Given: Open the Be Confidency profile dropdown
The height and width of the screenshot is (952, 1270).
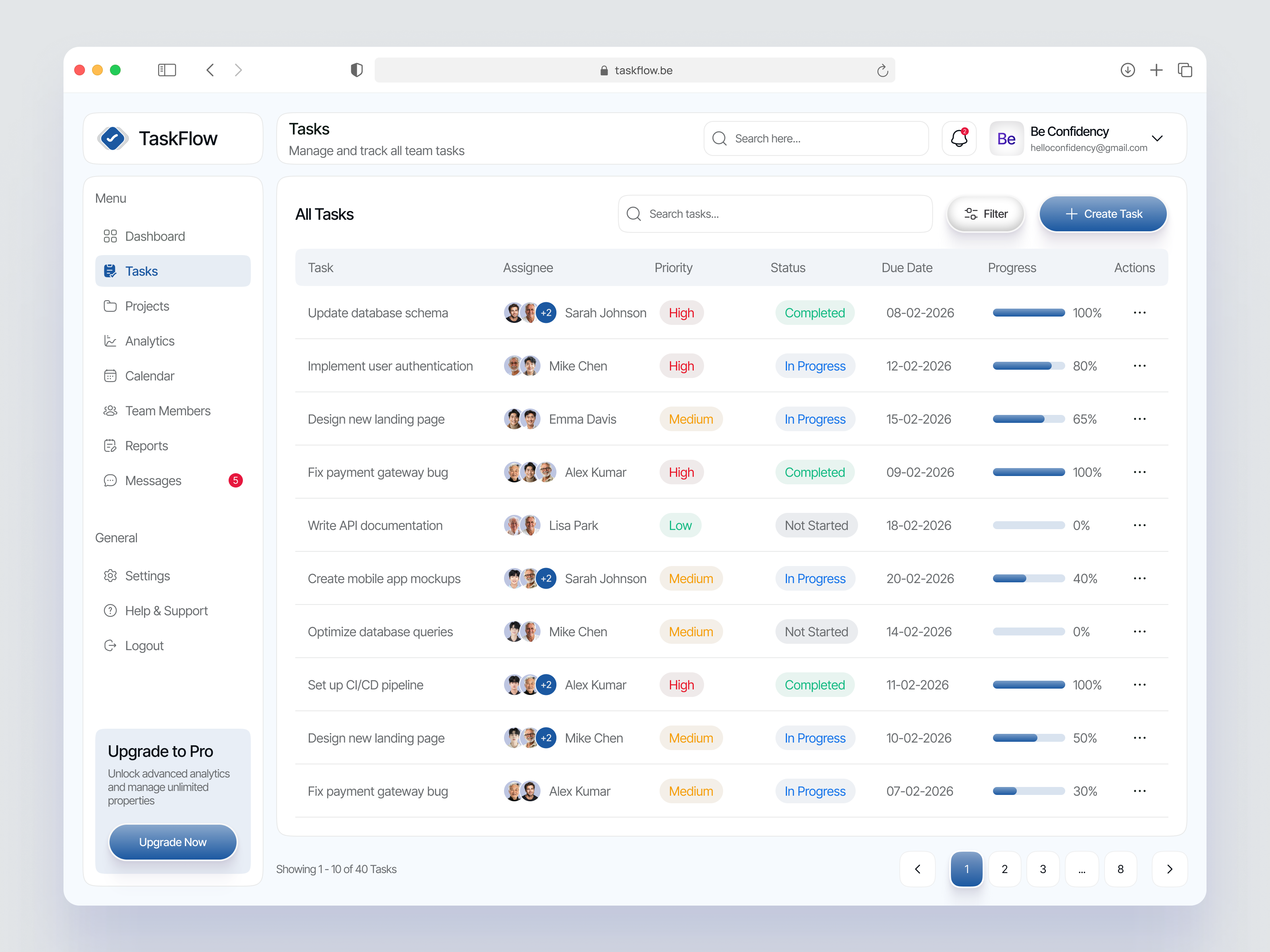Looking at the screenshot, I should tap(1158, 138).
